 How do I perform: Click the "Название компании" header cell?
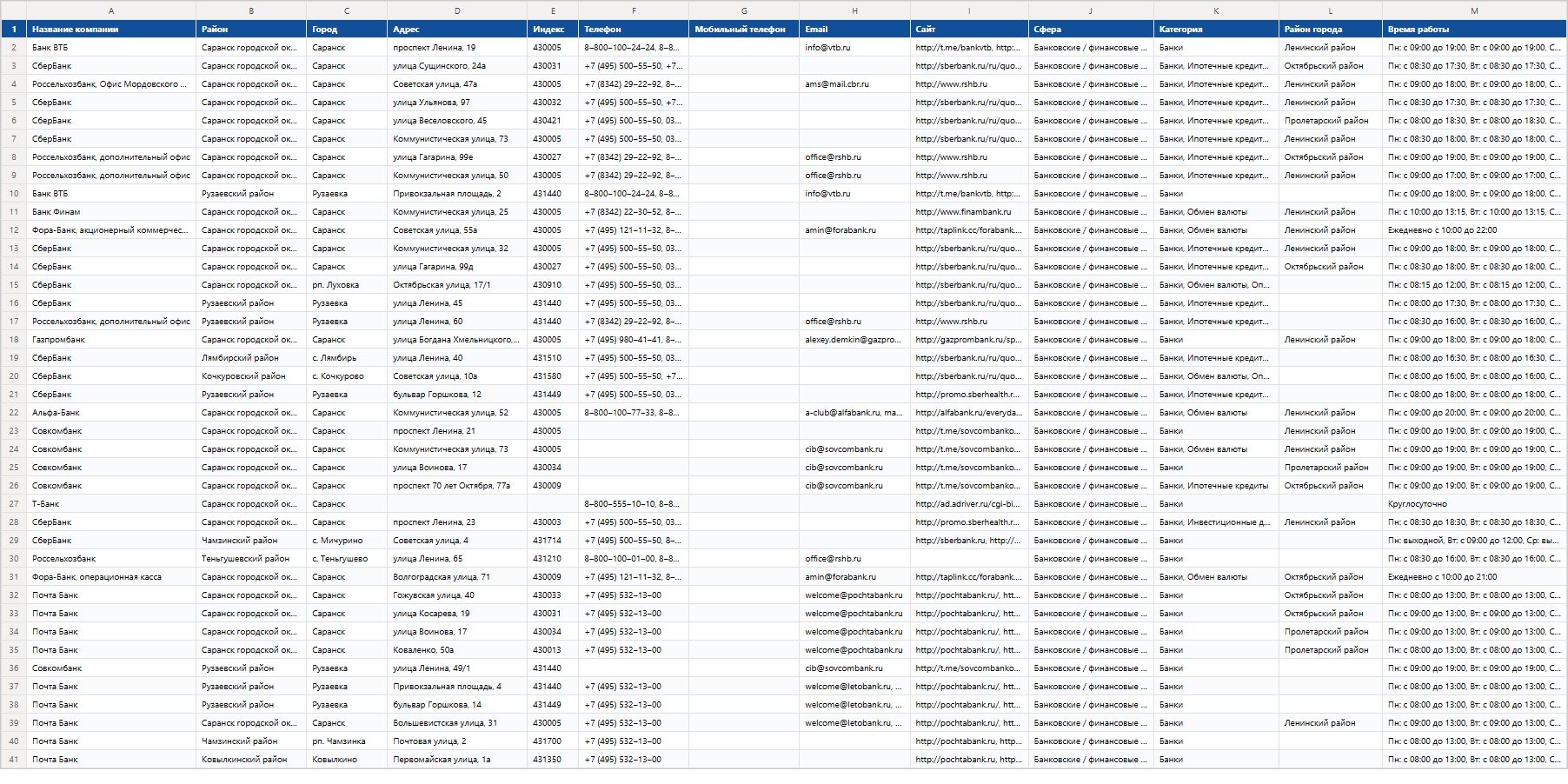111,30
